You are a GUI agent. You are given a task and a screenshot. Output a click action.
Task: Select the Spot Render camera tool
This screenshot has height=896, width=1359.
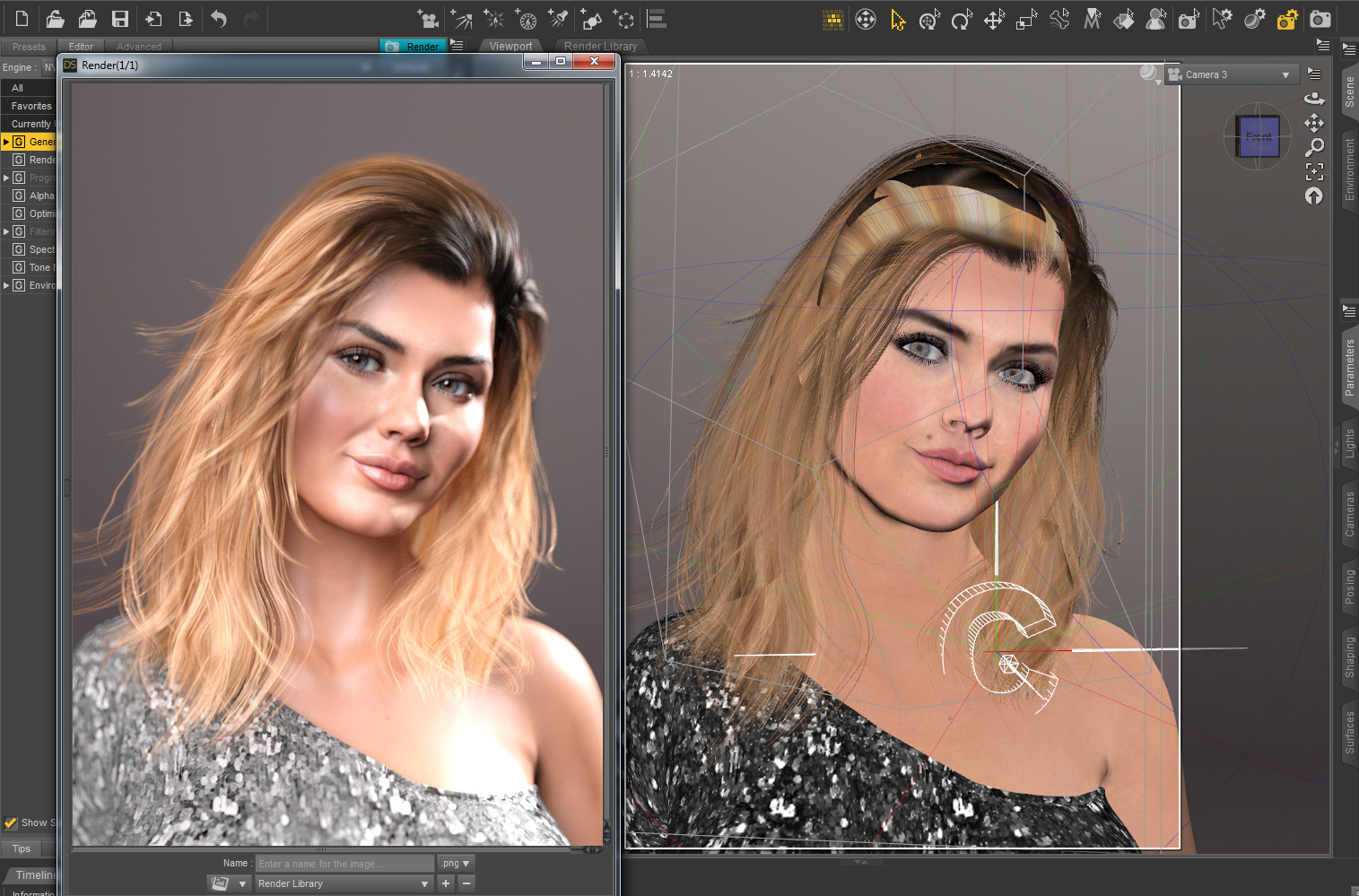coord(1189,19)
